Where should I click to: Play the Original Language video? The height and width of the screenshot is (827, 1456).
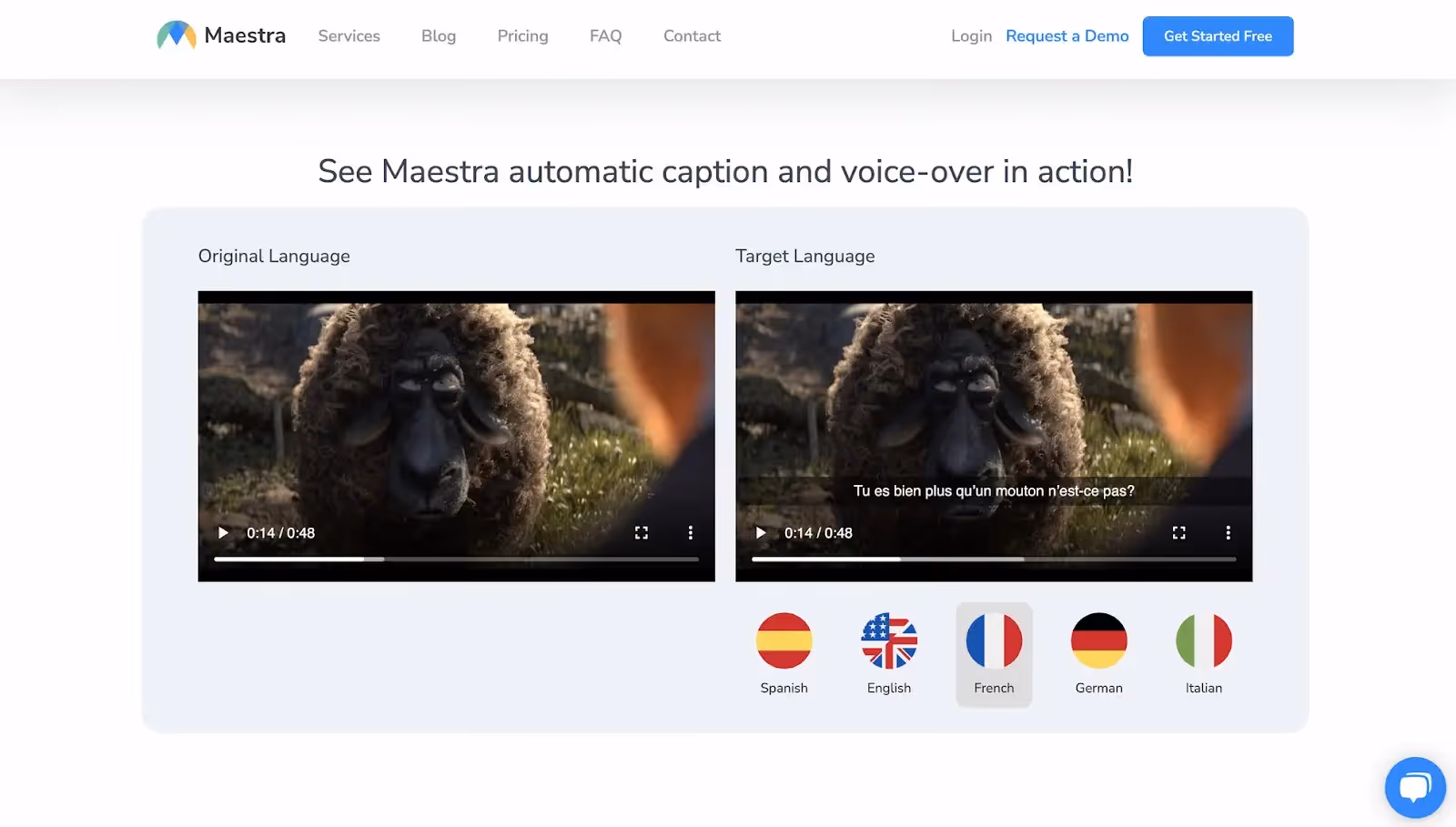(x=223, y=533)
